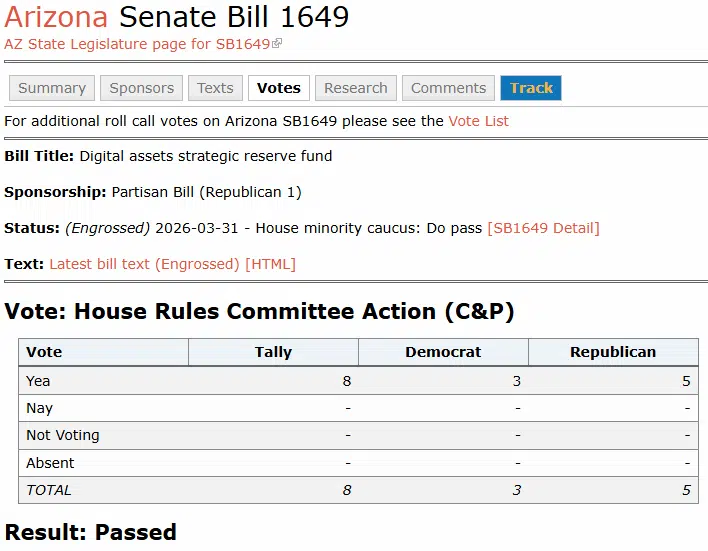This screenshot has height=551, width=708.
Task: Go to the Texts tab
Action: [215, 88]
